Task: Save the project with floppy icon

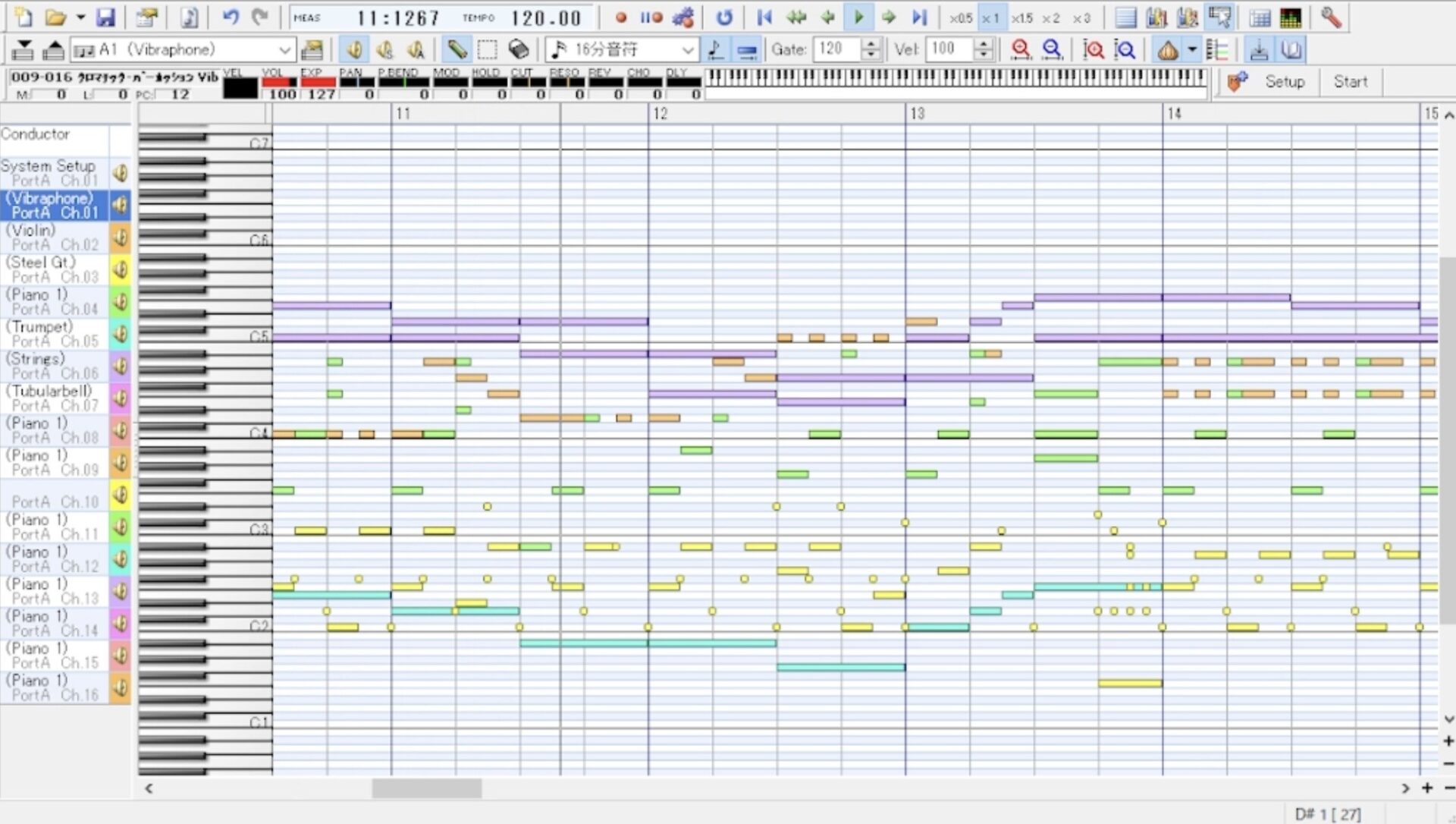Action: (x=105, y=17)
